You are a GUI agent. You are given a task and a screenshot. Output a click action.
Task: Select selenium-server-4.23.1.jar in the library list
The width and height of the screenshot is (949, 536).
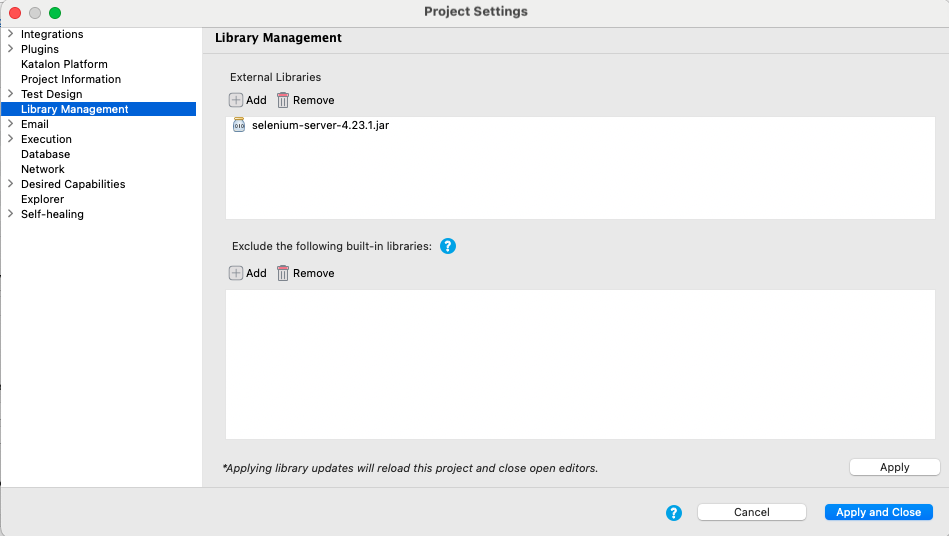(x=320, y=125)
